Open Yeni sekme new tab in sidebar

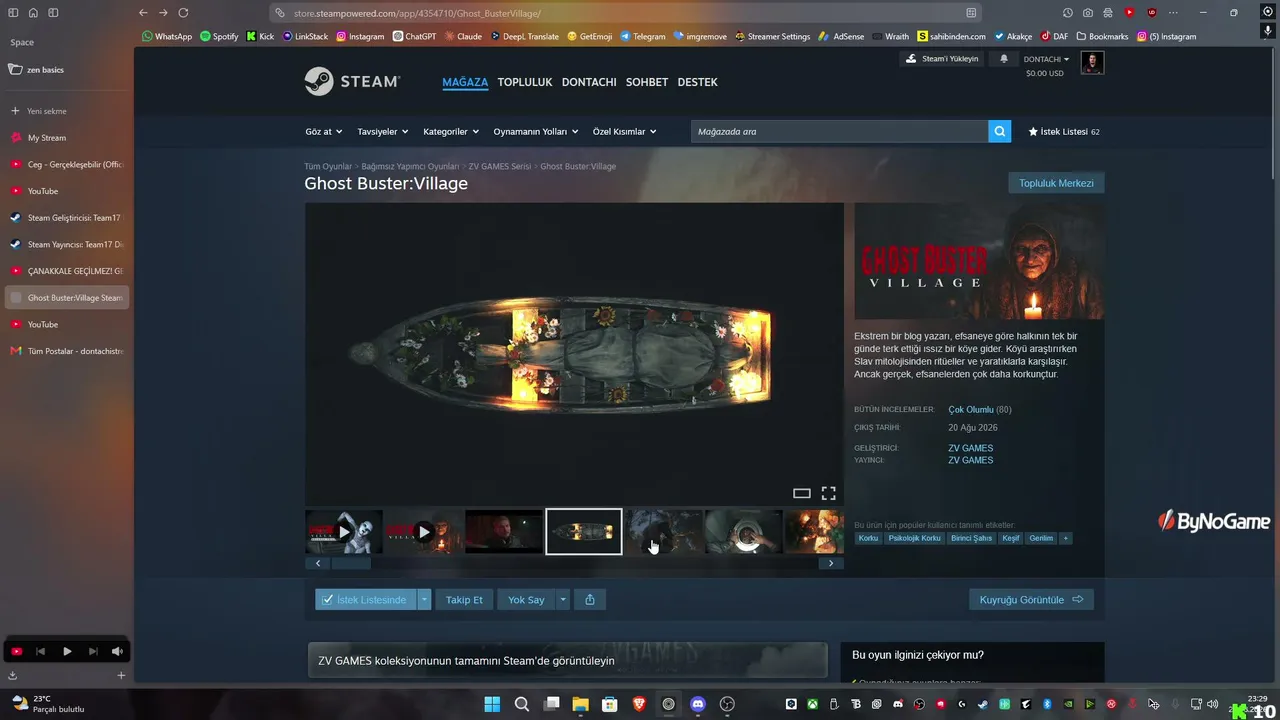pos(67,111)
